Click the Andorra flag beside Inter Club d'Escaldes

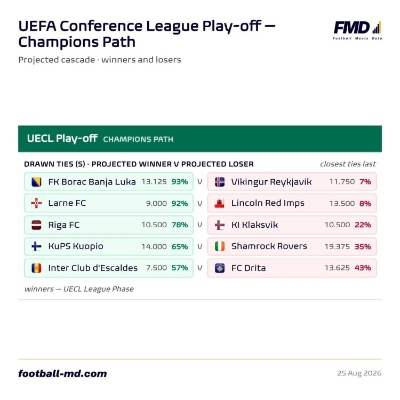[x=36, y=268]
